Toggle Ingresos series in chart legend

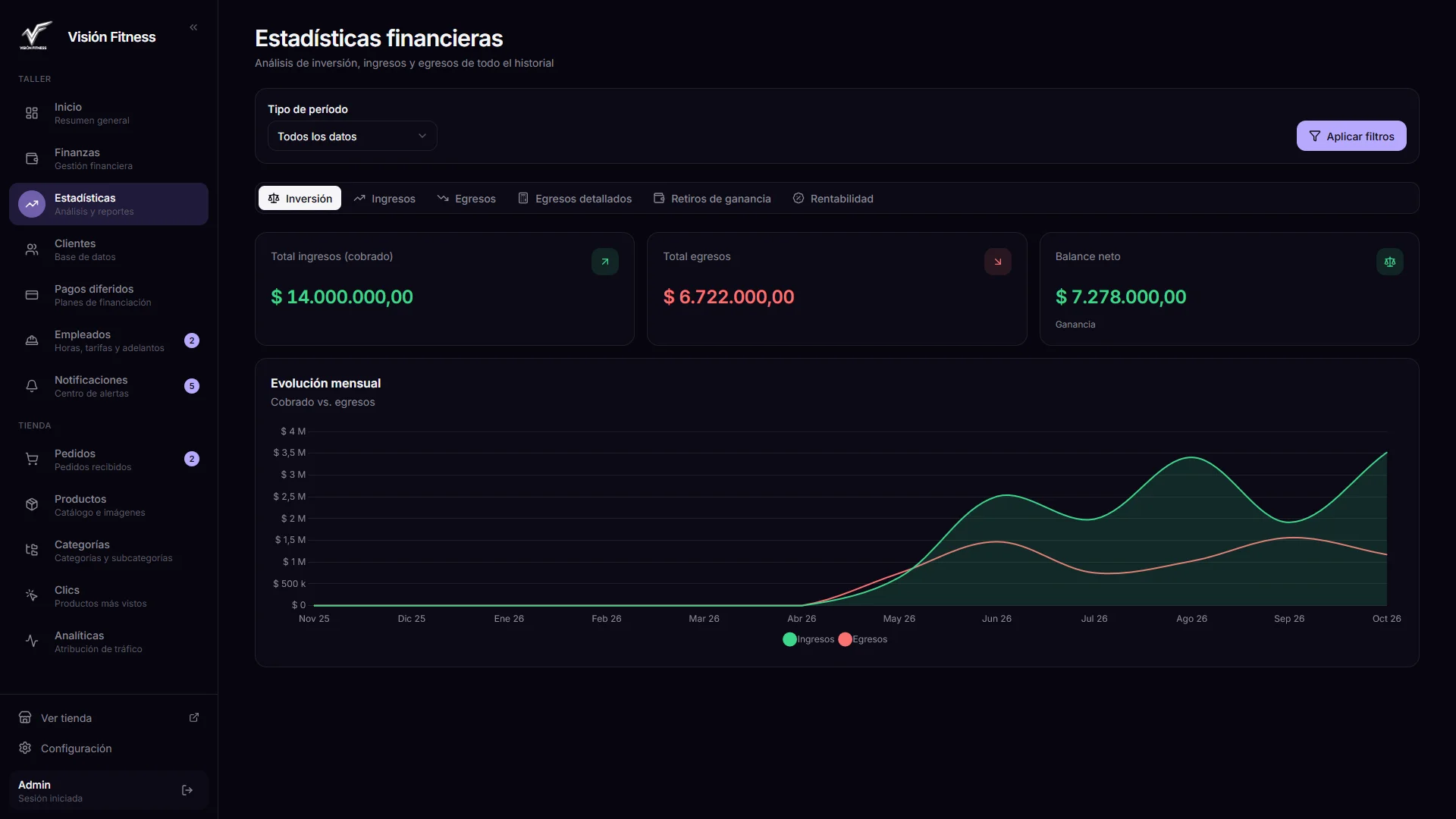808,639
